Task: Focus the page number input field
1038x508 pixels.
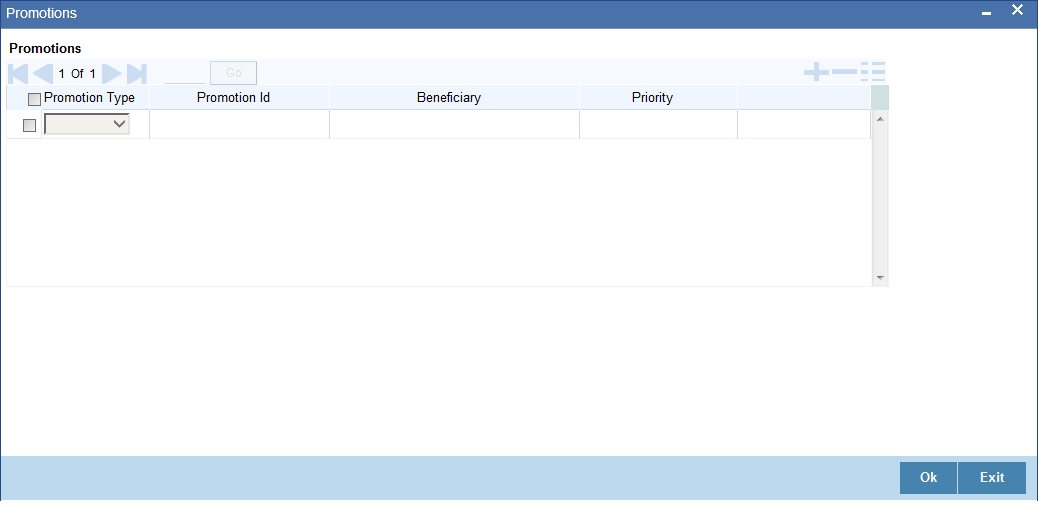Action: [x=185, y=73]
